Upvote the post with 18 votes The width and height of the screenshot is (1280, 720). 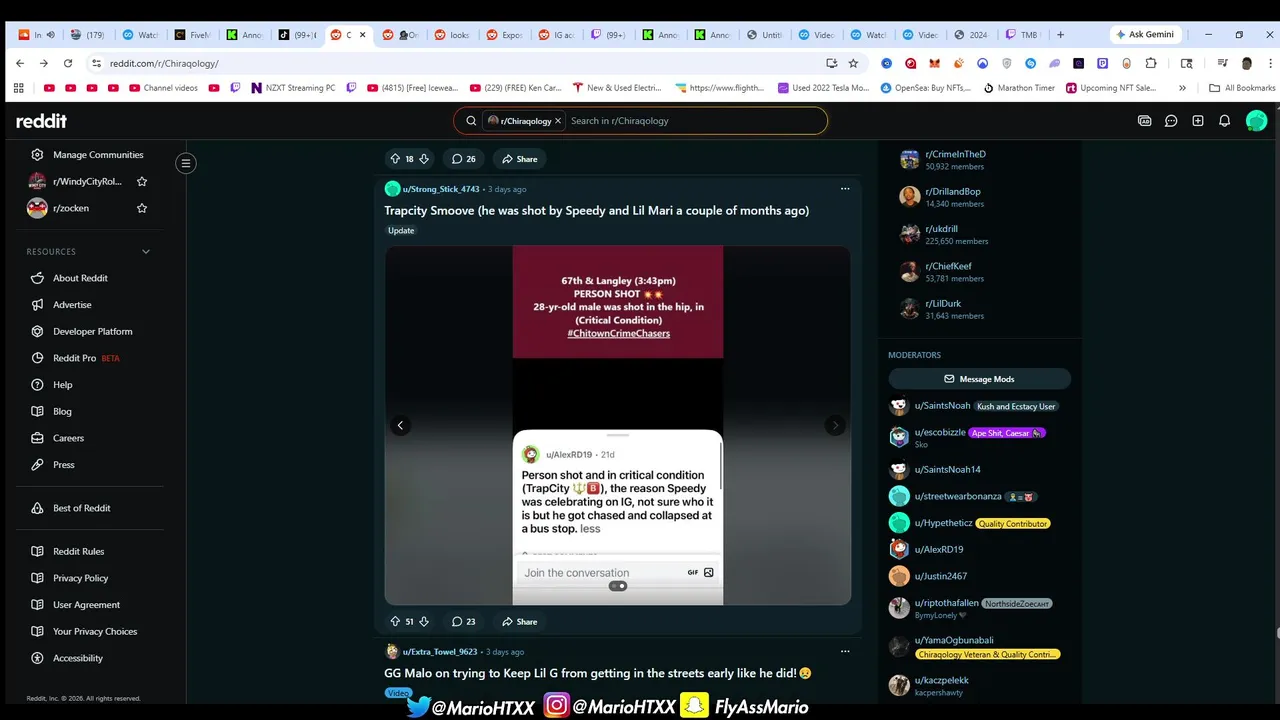(395, 159)
